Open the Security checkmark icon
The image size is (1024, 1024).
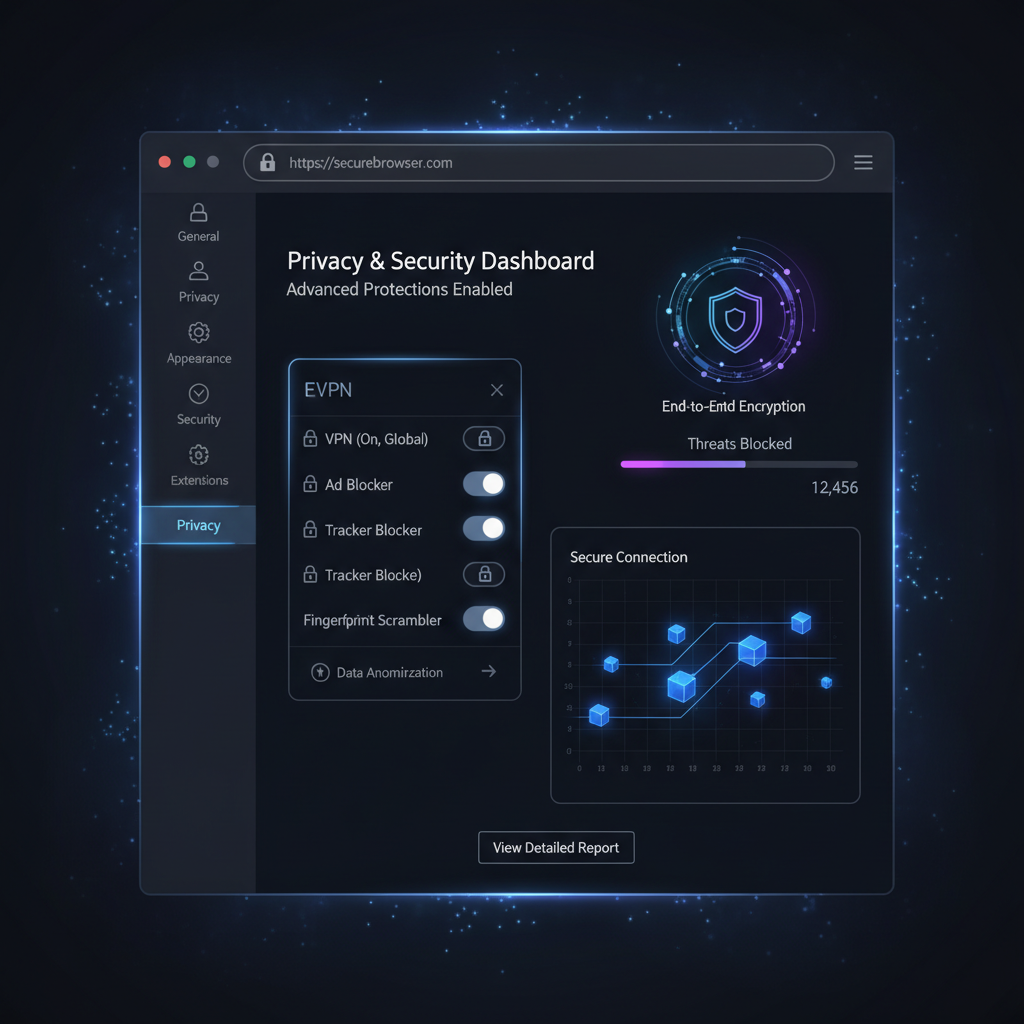pyautogui.click(x=198, y=393)
